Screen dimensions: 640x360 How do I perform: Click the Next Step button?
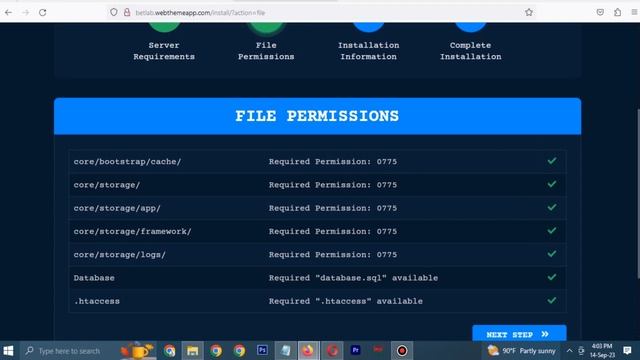click(x=519, y=333)
